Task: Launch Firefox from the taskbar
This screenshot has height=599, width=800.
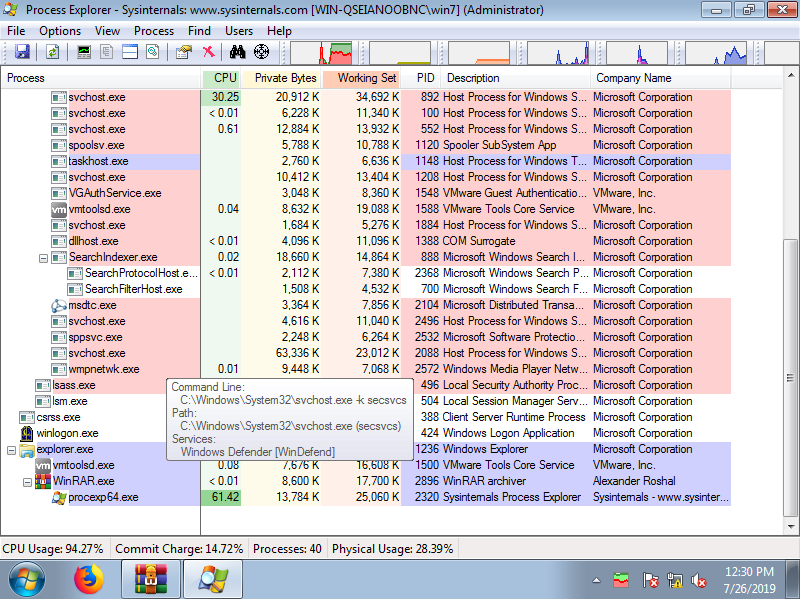Action: [89, 580]
